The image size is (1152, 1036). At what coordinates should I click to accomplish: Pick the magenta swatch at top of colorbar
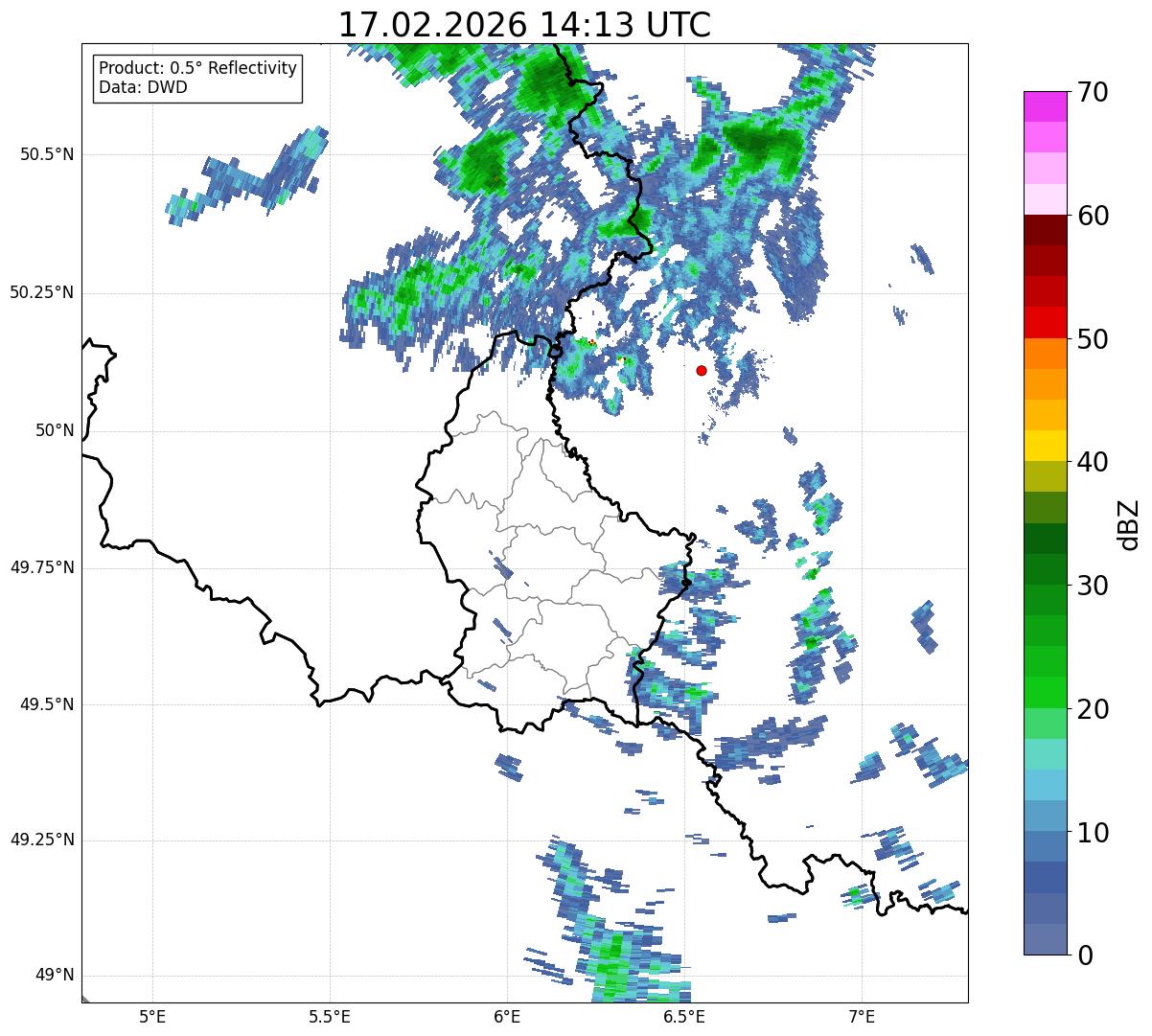[x=1045, y=106]
